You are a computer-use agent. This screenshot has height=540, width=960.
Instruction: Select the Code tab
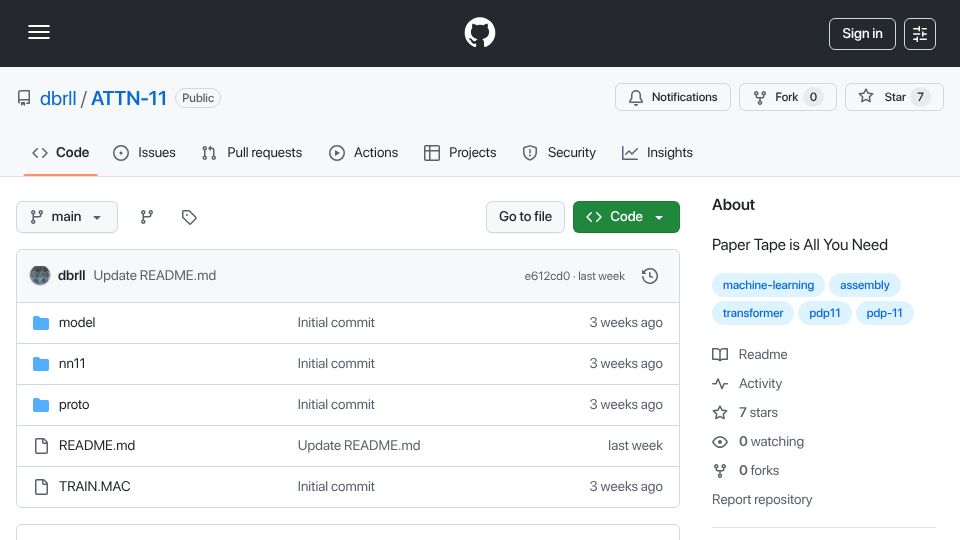(61, 152)
